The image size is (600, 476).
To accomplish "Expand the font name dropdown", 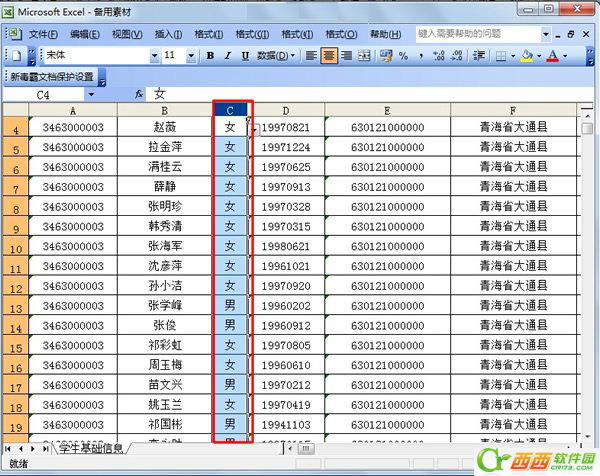I will (154, 56).
